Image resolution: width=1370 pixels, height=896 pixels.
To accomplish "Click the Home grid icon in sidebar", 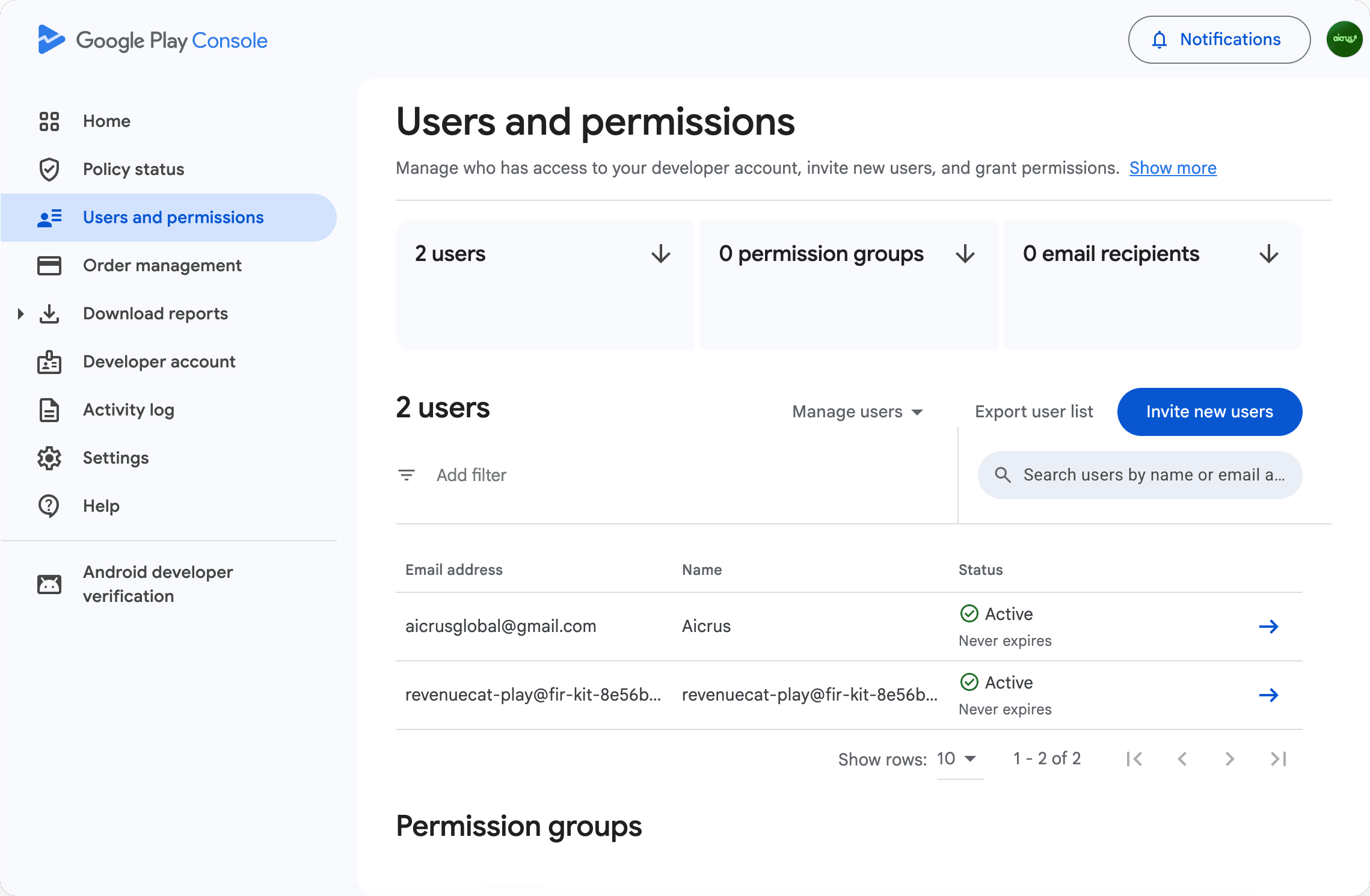I will coord(49,121).
